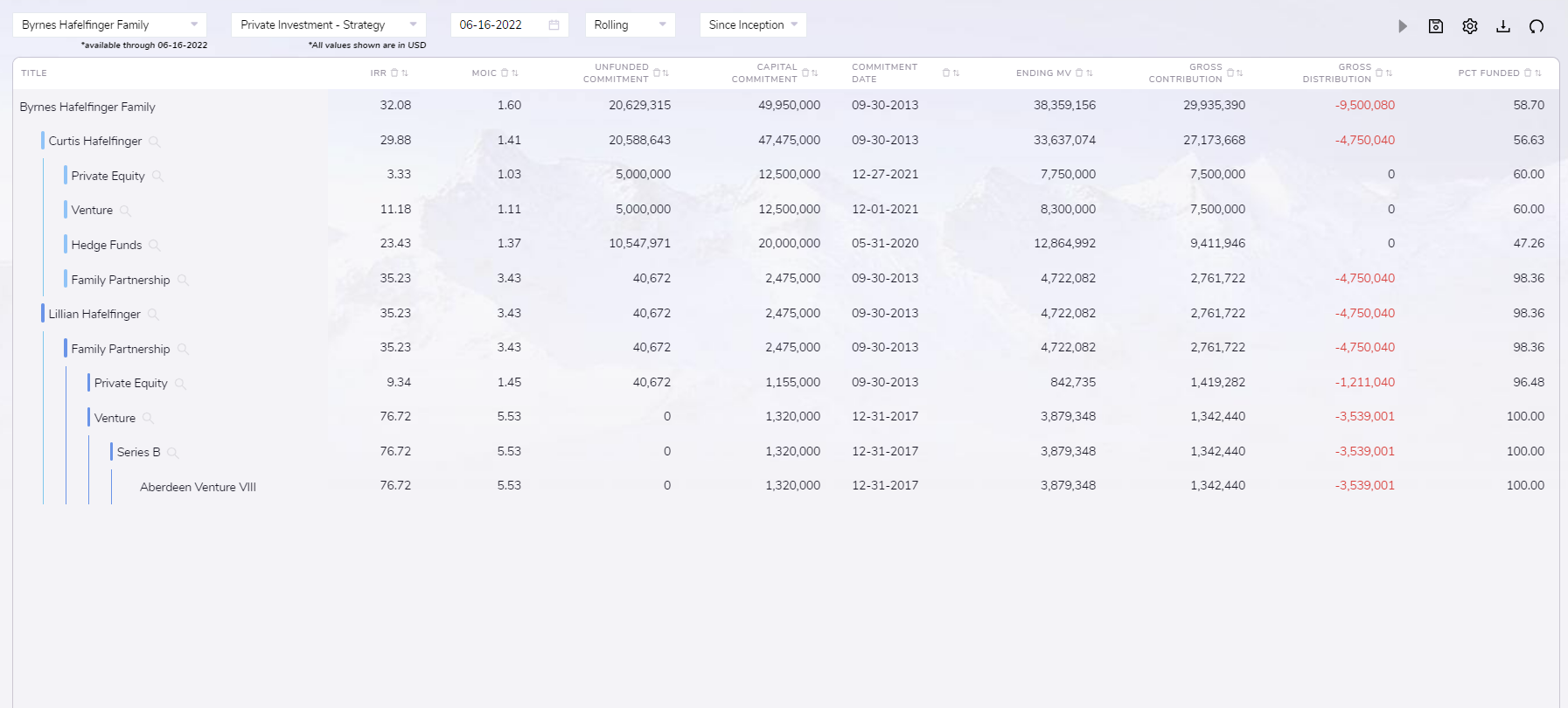Click the 47.26 PCT funded value

[1530, 243]
